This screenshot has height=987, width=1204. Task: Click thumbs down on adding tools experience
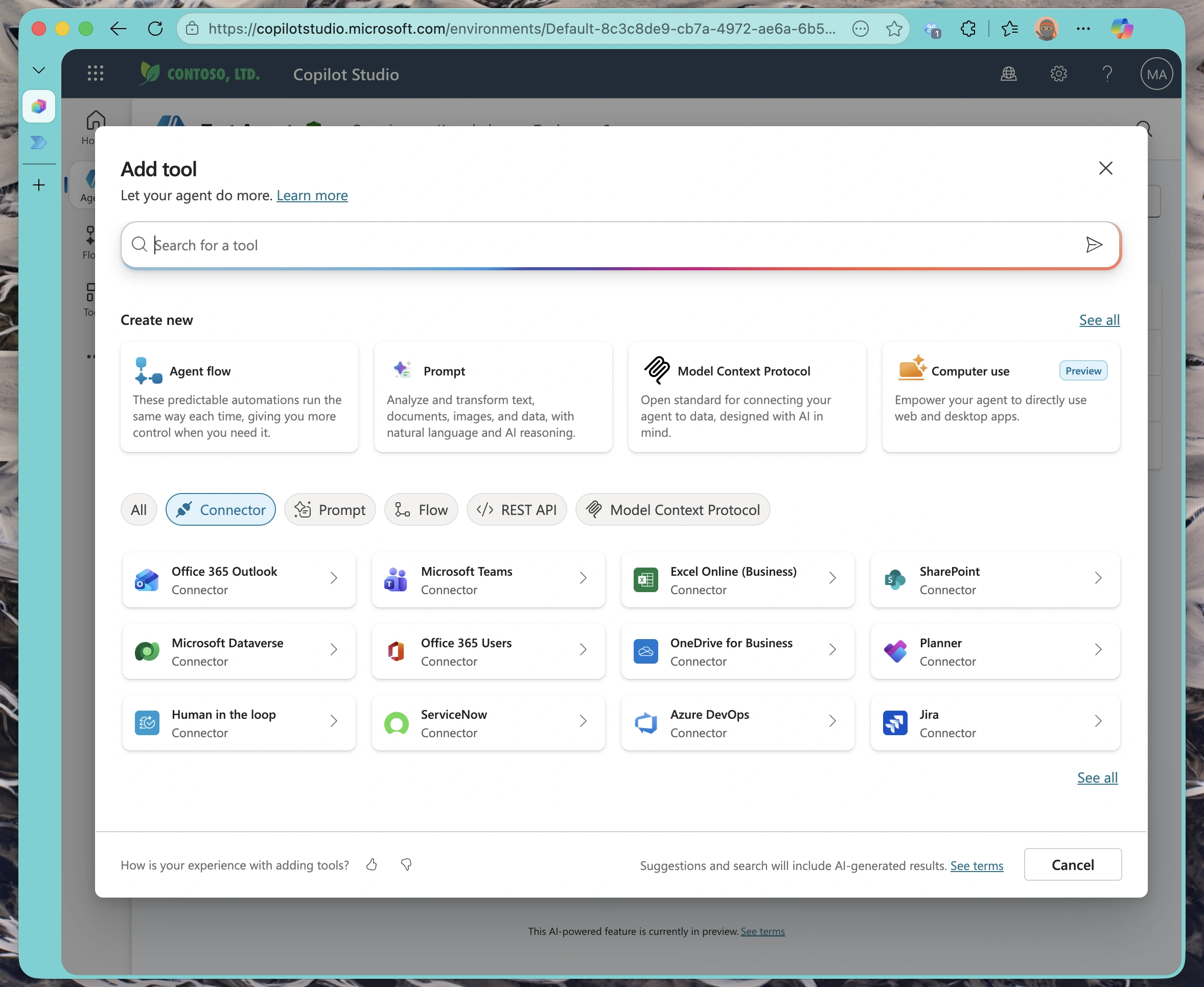click(x=405, y=865)
